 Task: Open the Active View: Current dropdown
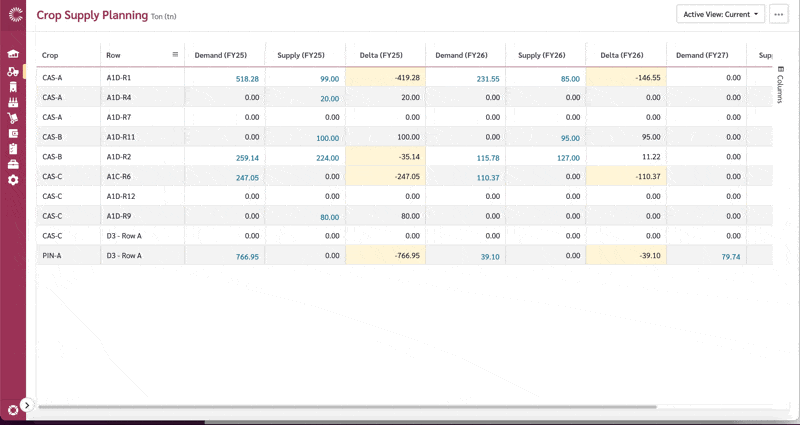click(x=721, y=14)
